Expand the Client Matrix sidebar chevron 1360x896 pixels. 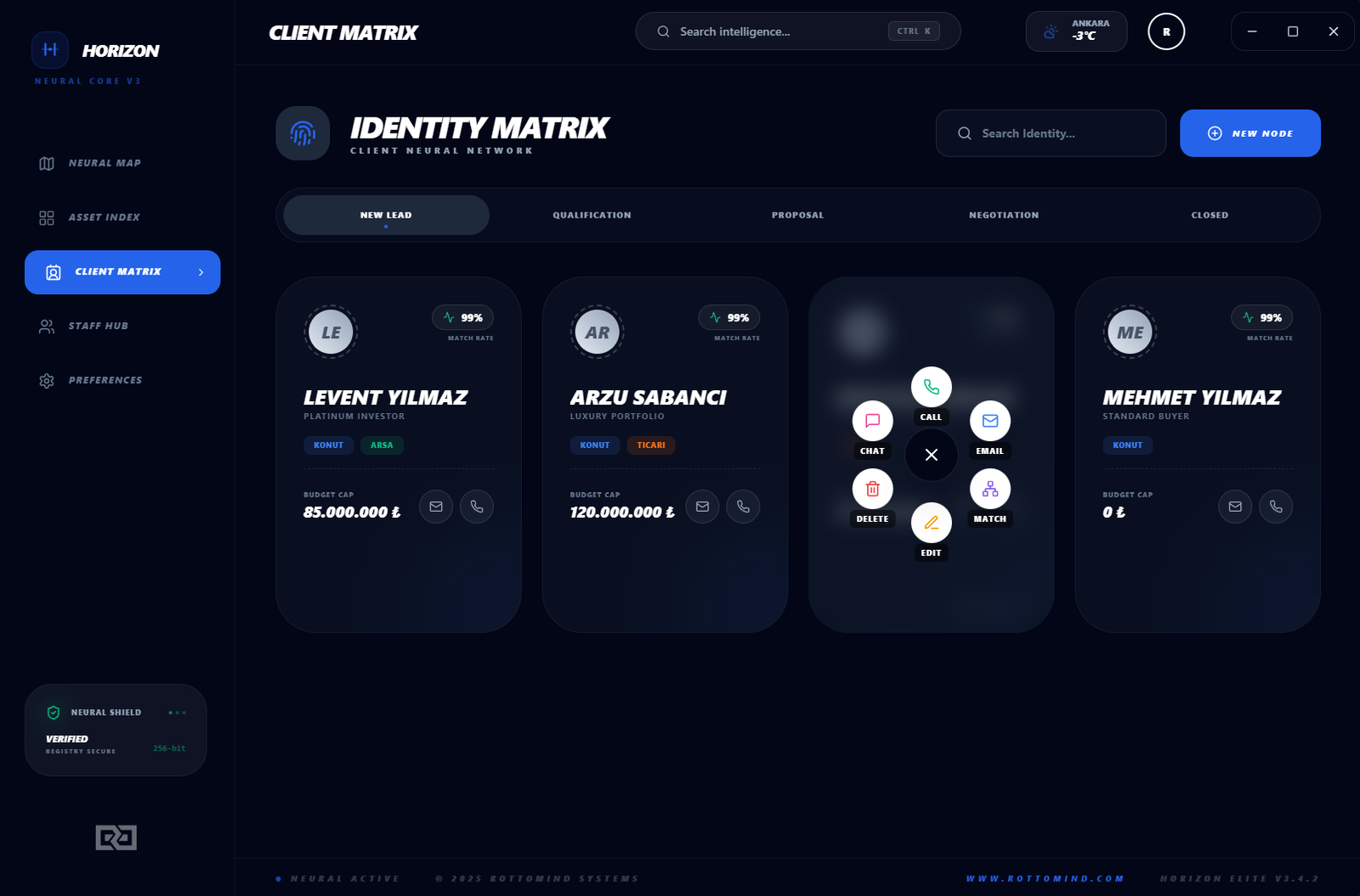[201, 272]
